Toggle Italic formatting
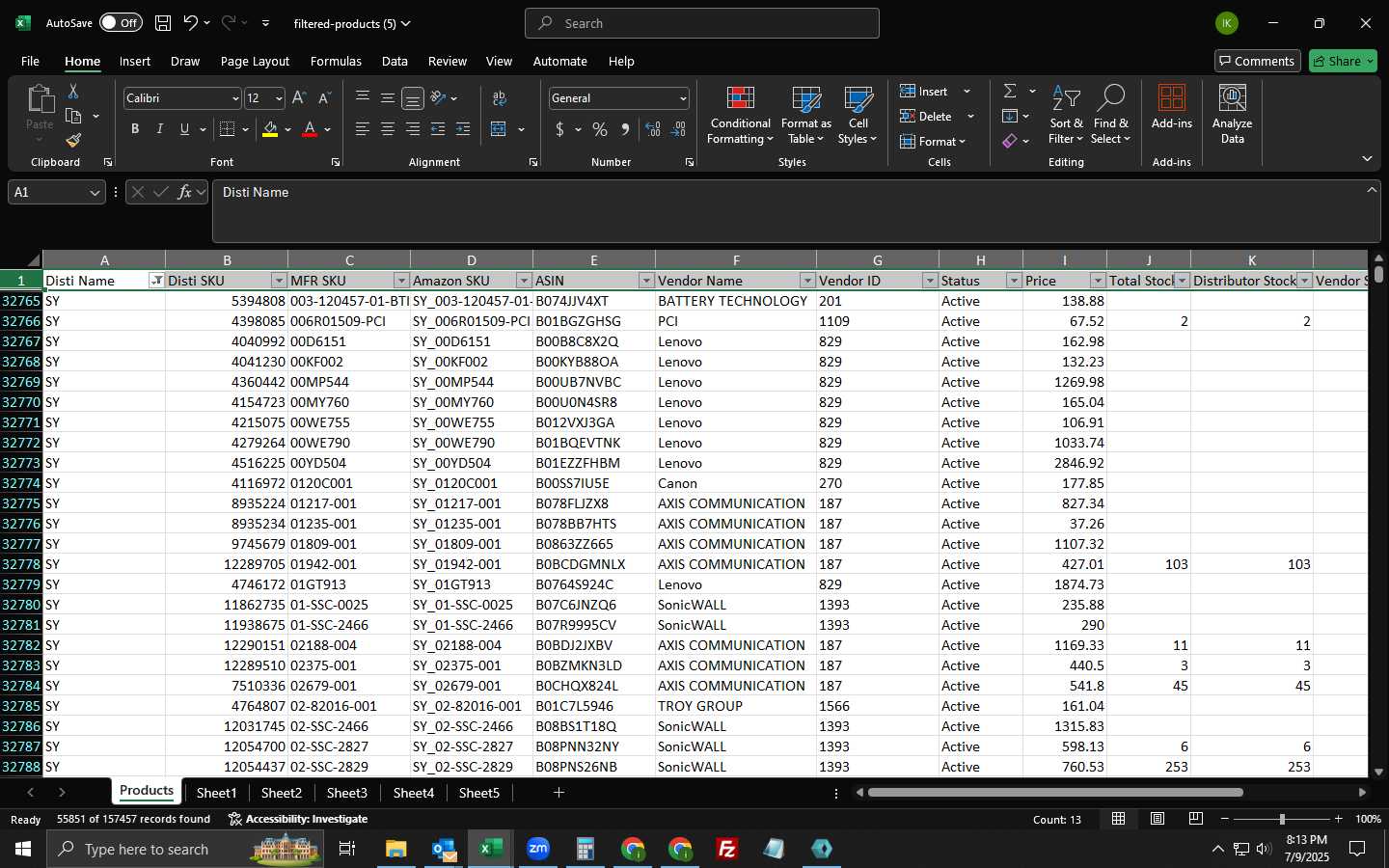Image resolution: width=1389 pixels, height=868 pixels. [160, 129]
